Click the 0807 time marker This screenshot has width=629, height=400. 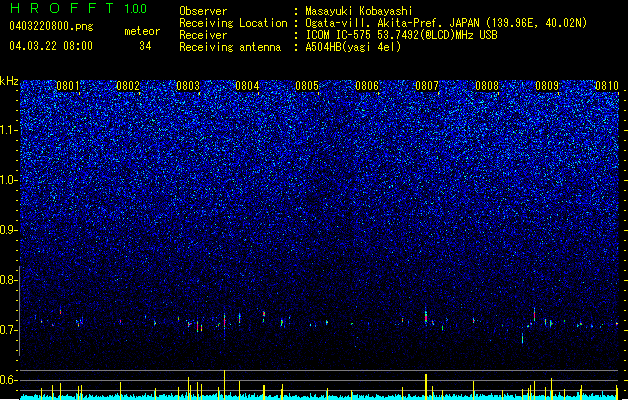[427, 86]
